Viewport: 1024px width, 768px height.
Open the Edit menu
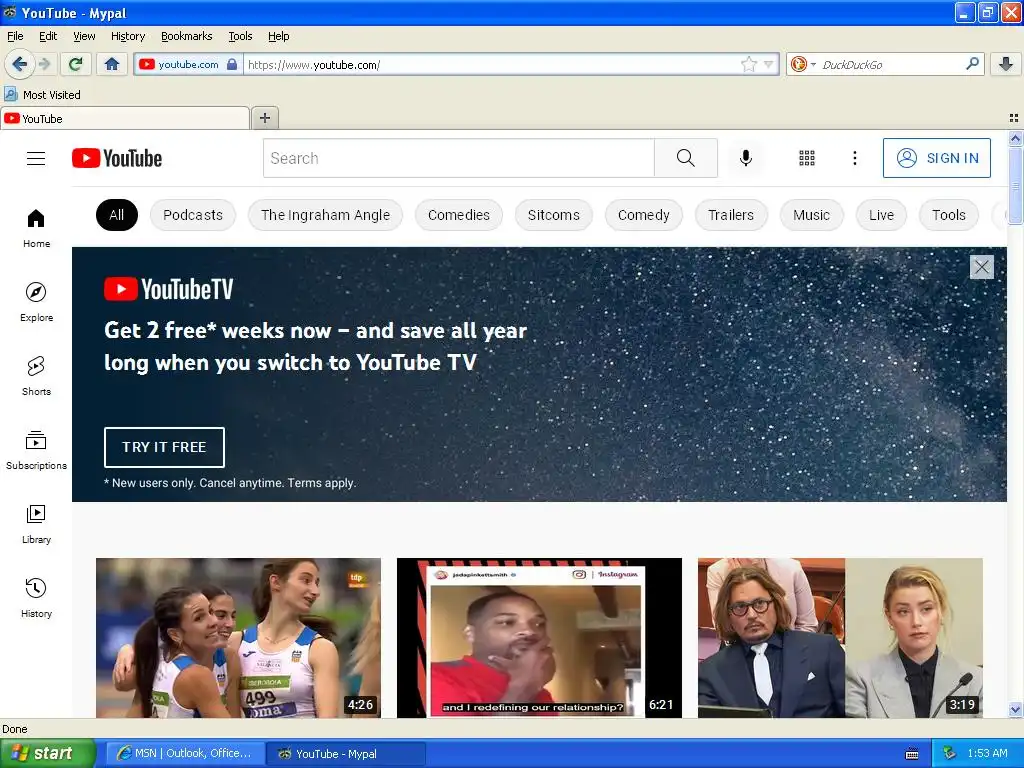[x=48, y=36]
